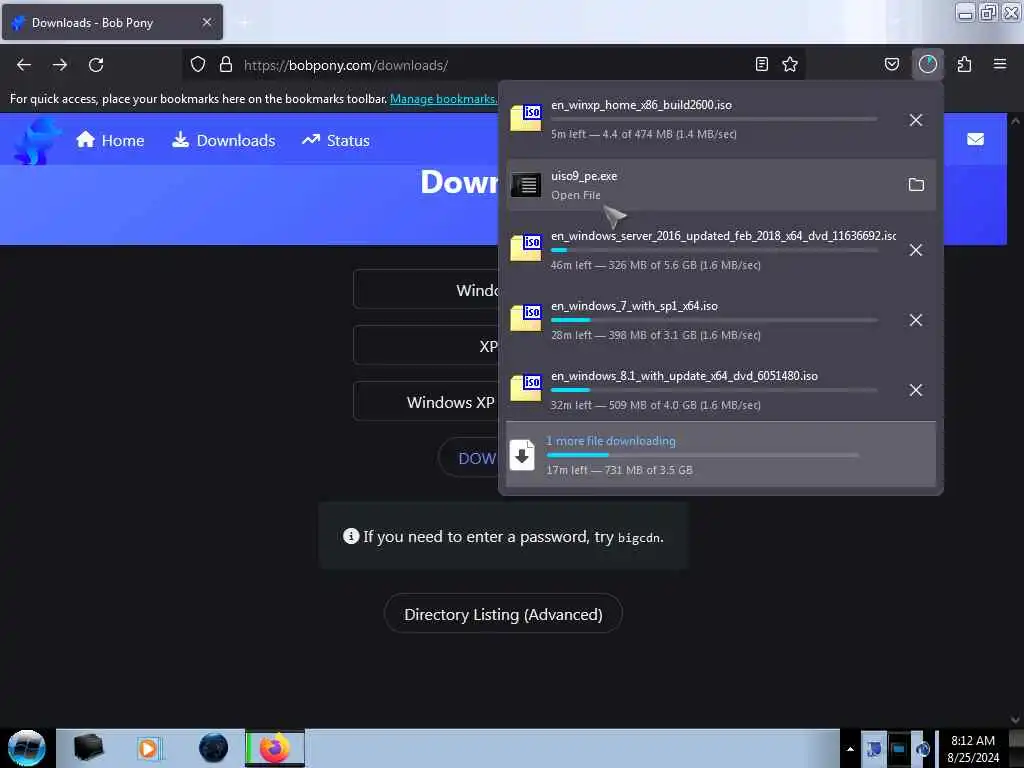Go to Home in the site navigation
This screenshot has height=768, width=1024.
110,140
